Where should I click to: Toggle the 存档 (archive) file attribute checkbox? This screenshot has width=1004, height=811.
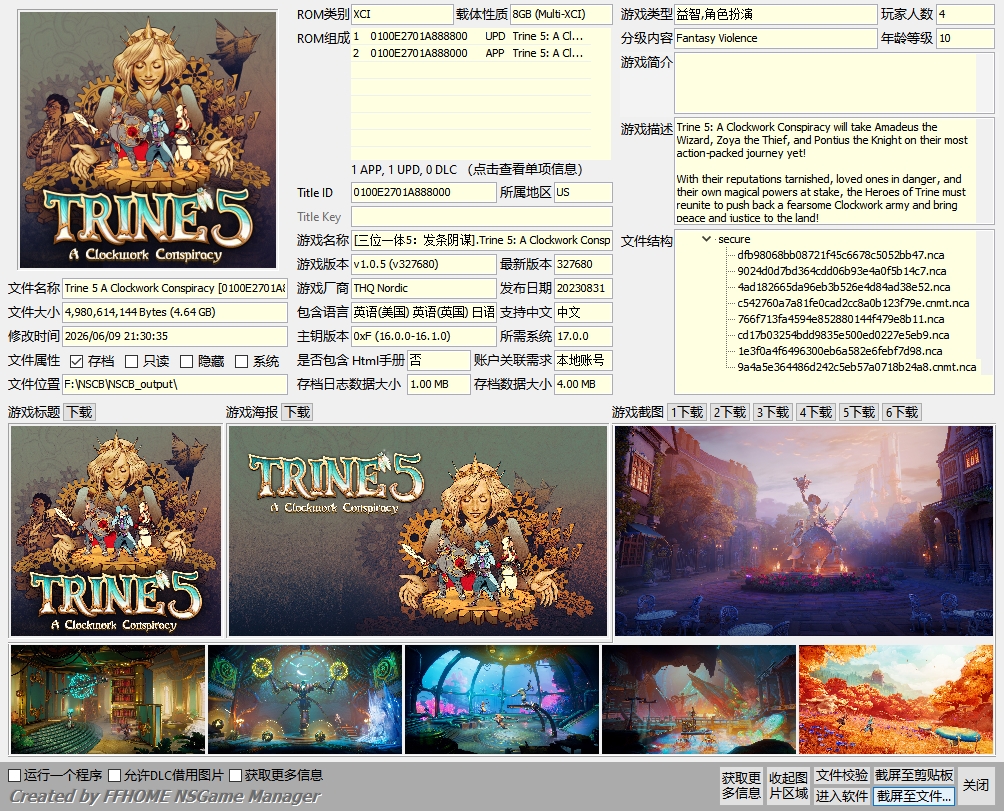(x=76, y=362)
